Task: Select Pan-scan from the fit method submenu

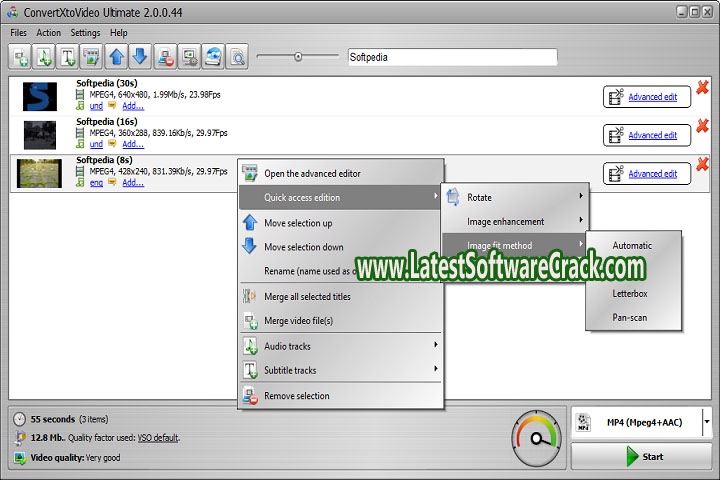Action: coord(630,318)
